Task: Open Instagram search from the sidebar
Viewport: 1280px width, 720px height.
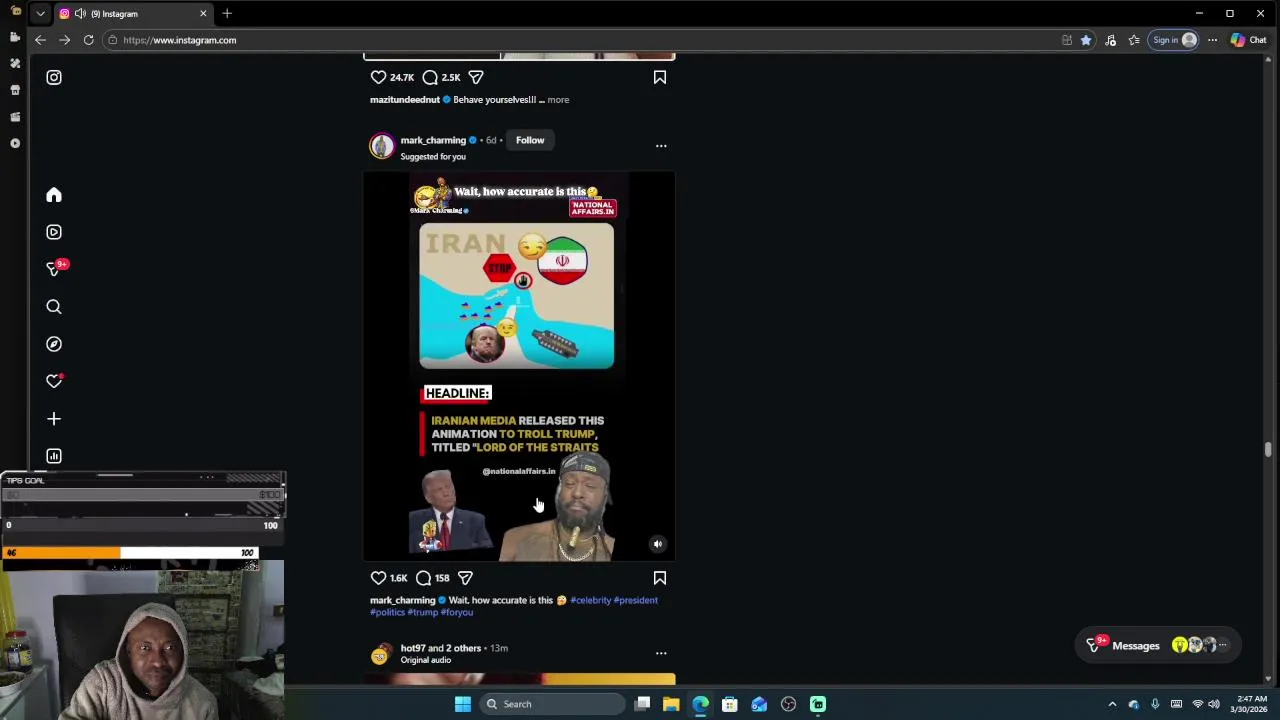Action: tap(54, 307)
